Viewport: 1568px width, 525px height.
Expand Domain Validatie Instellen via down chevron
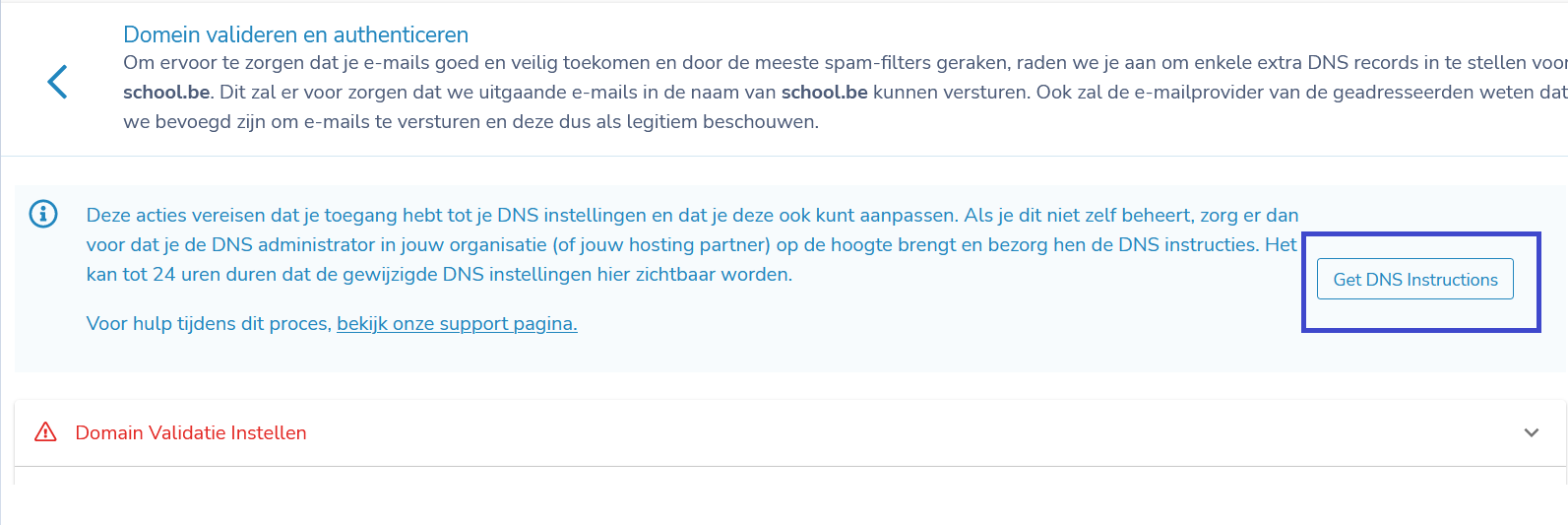[1531, 432]
